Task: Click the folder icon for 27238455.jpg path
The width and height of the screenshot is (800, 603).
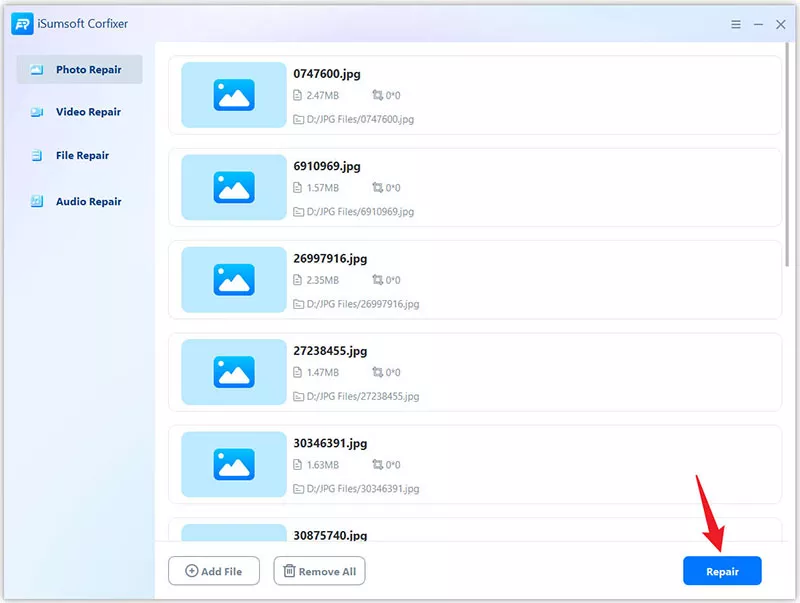Action: tap(298, 396)
